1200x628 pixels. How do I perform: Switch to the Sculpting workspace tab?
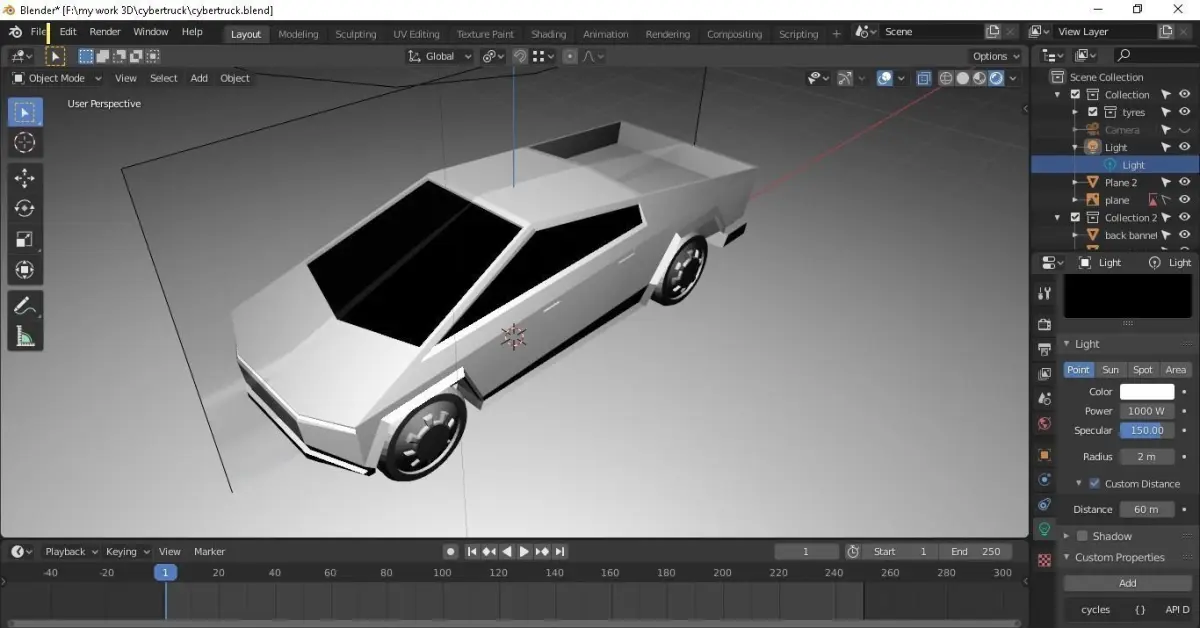point(356,34)
